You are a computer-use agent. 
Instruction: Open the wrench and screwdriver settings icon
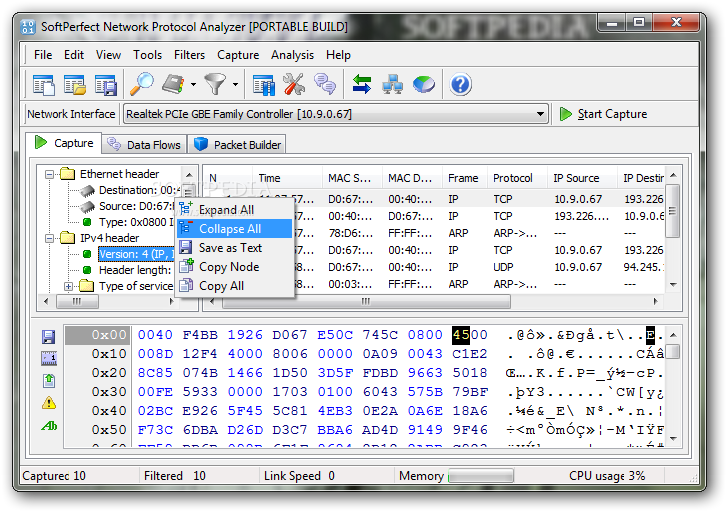[294, 84]
